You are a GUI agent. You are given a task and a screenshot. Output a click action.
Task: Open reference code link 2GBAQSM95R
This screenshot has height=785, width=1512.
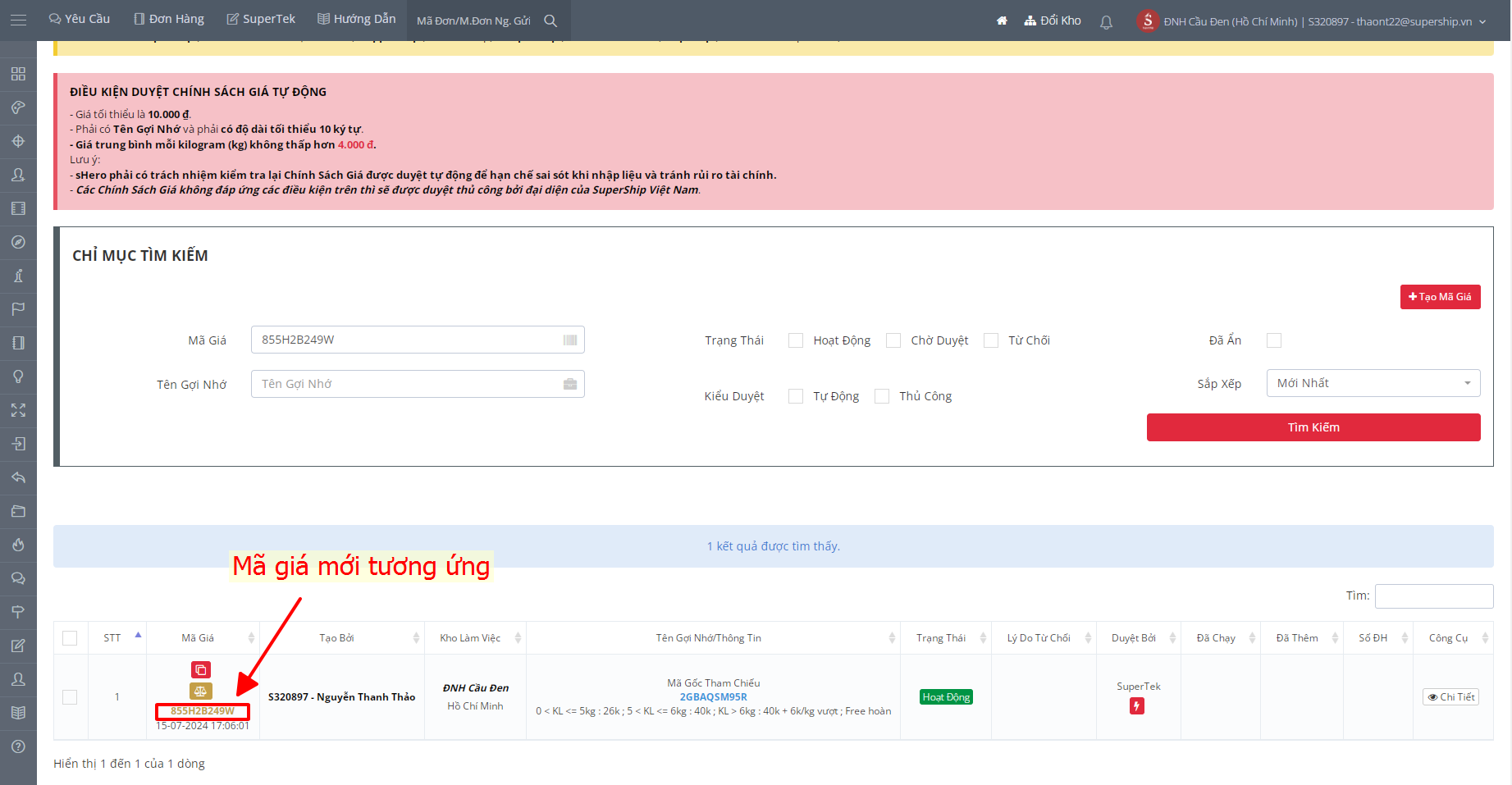click(x=713, y=697)
